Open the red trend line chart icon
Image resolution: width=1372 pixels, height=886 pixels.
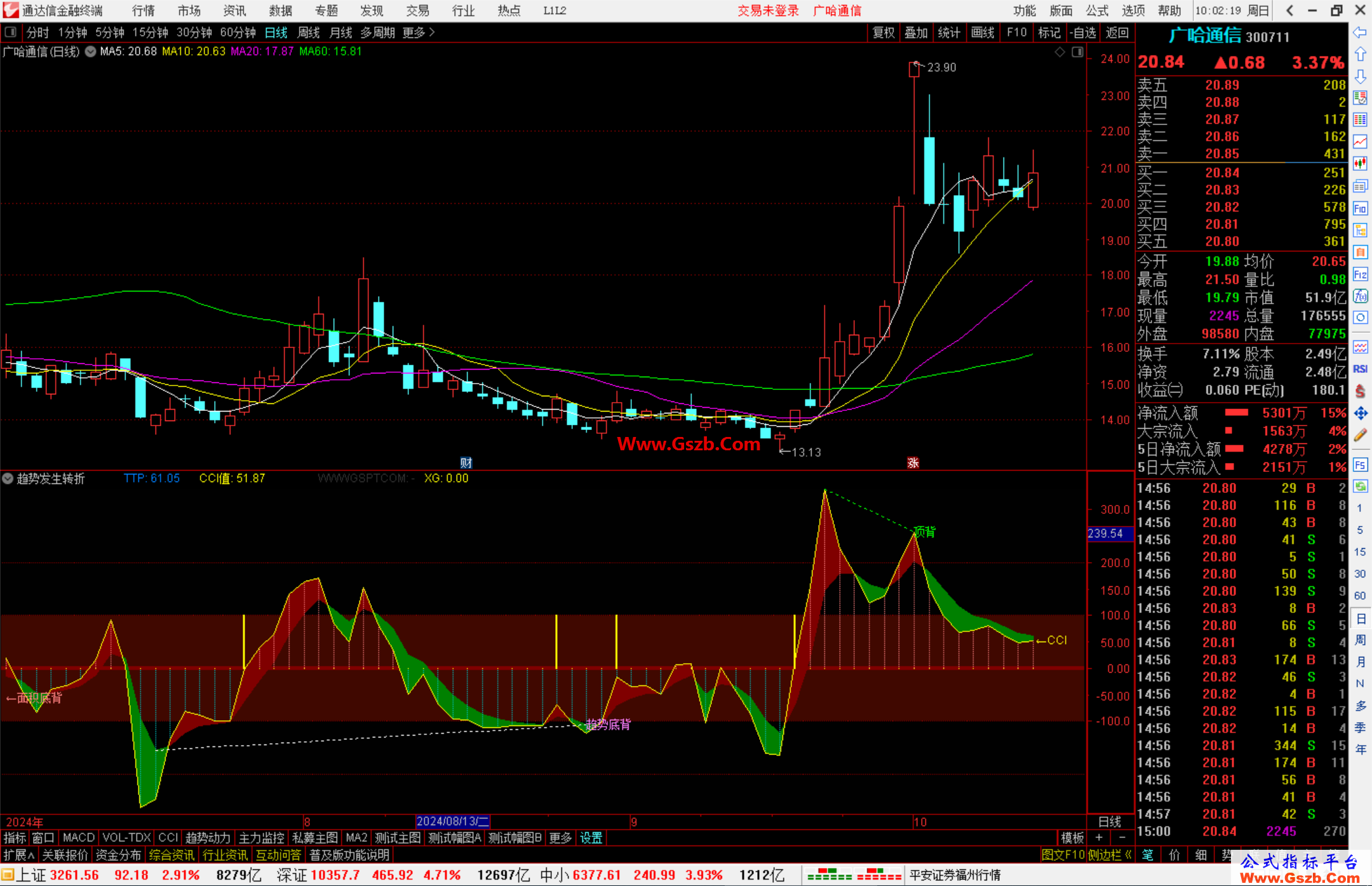pyautogui.click(x=1360, y=142)
